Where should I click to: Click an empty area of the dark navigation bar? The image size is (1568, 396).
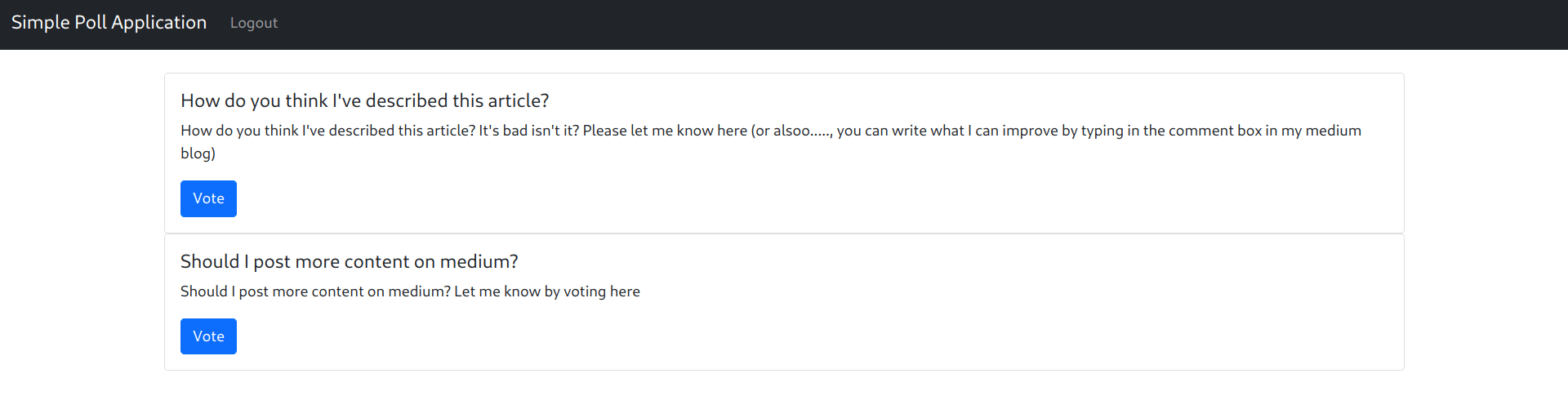click(898, 24)
